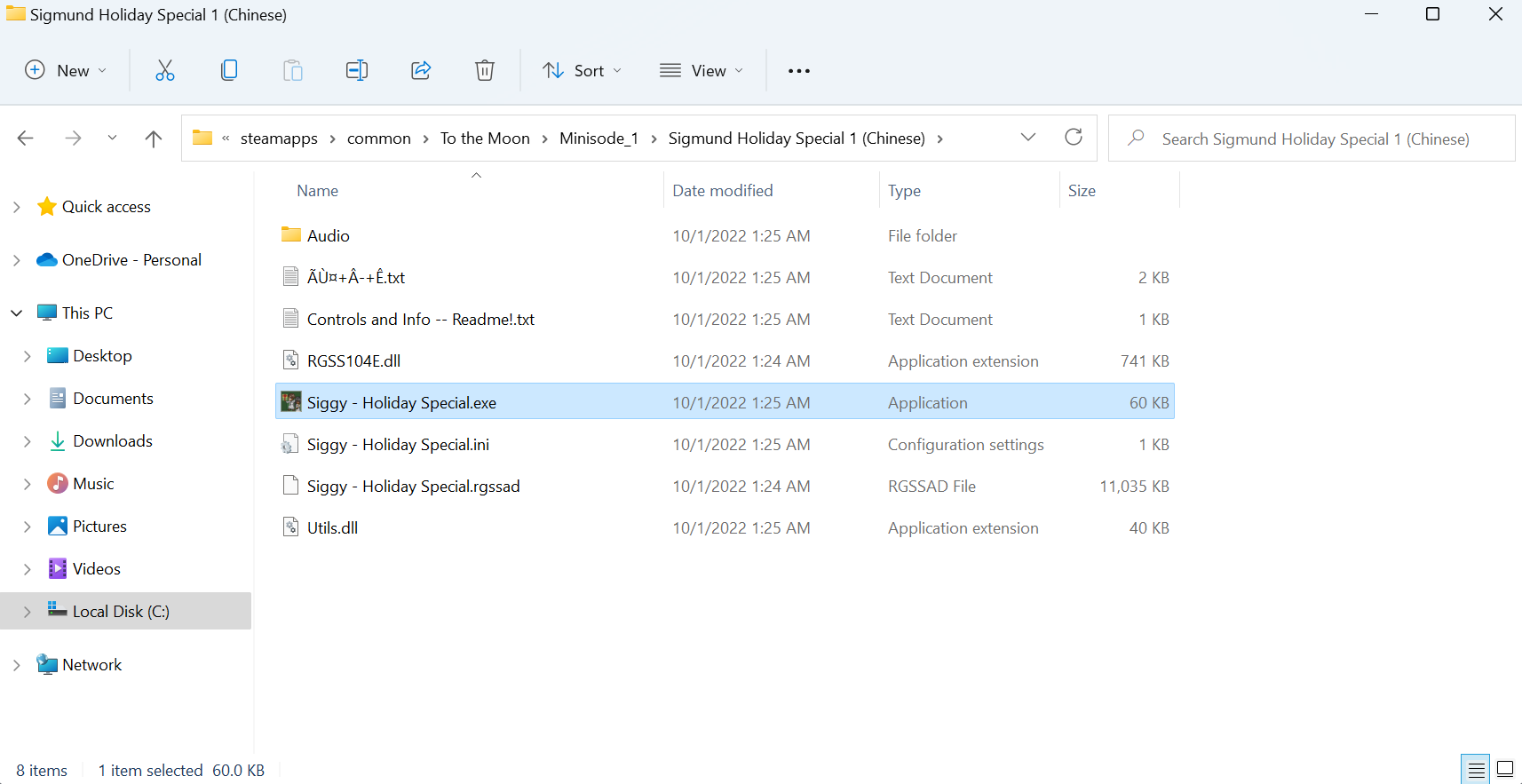Refresh the current folder view
The width and height of the screenshot is (1522, 784).
pos(1074,138)
